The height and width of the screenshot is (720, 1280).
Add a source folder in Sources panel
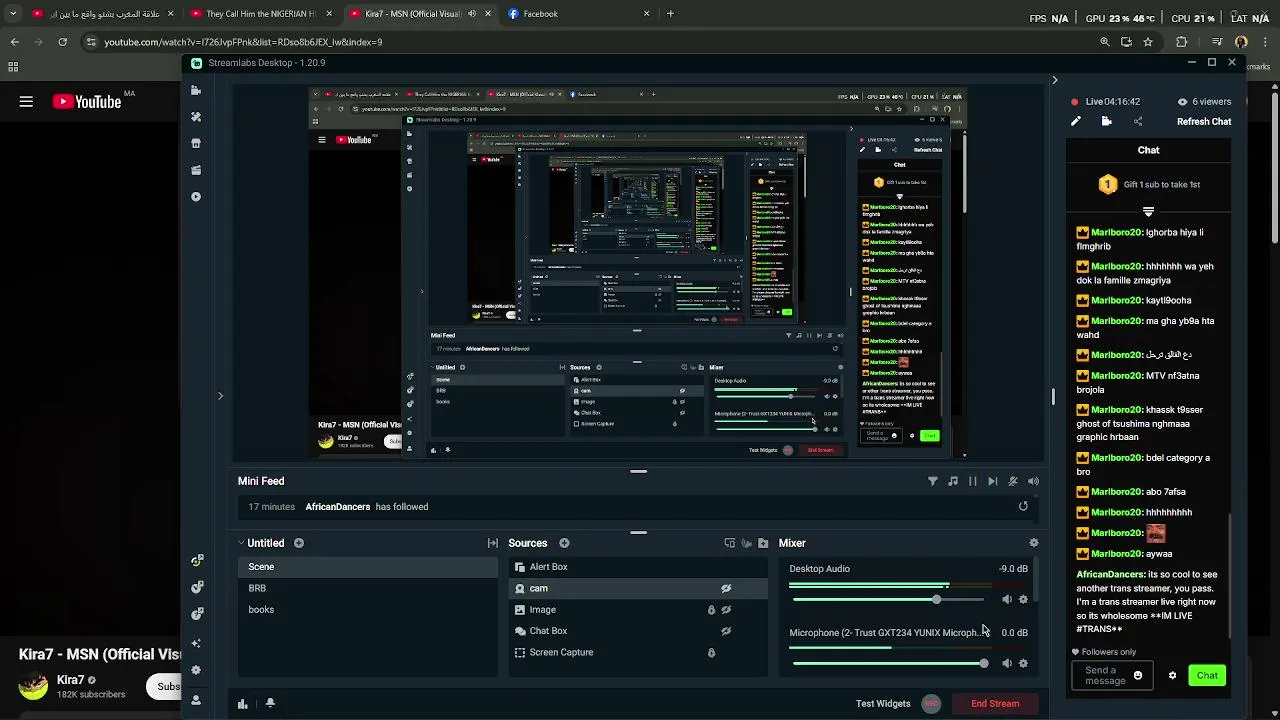pyautogui.click(x=763, y=543)
